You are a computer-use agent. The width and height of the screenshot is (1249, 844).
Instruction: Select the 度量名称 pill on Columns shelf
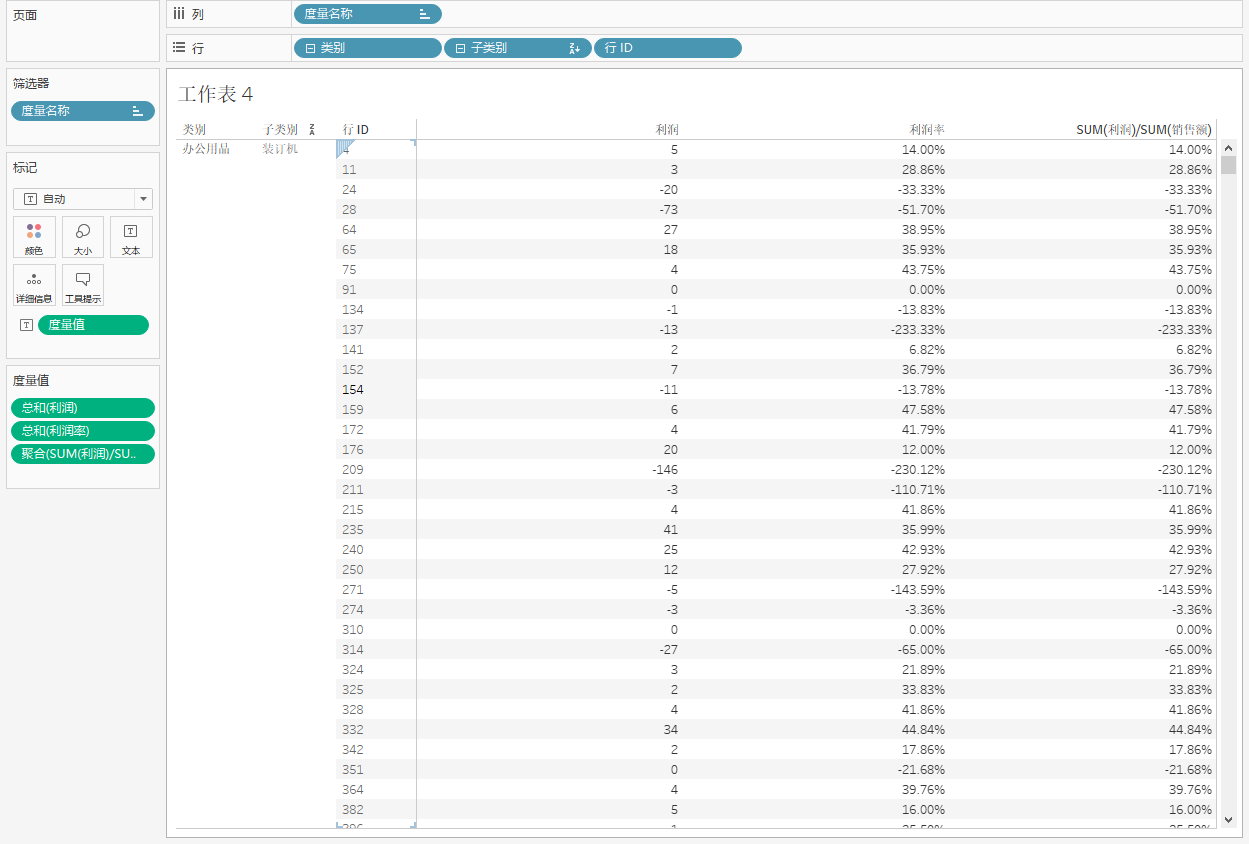[367, 14]
